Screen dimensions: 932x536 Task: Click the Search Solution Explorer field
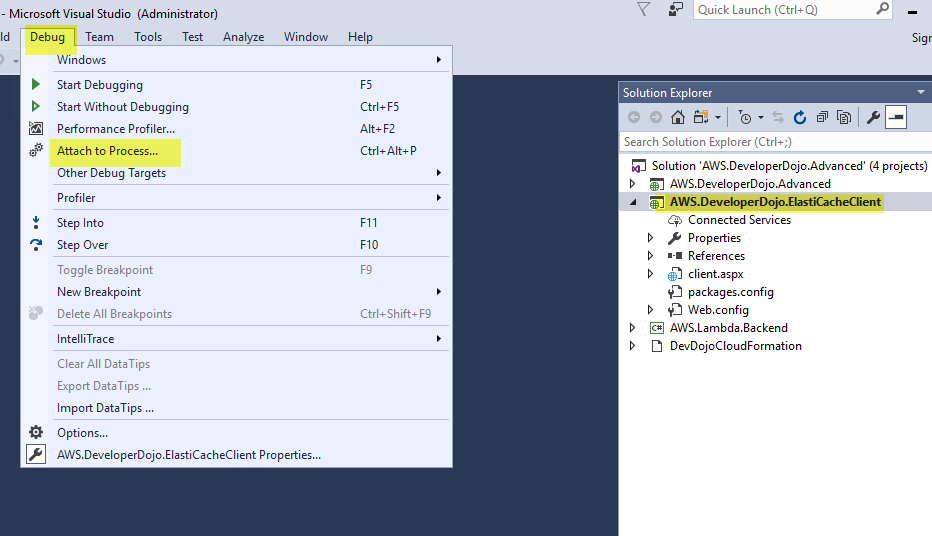click(776, 142)
